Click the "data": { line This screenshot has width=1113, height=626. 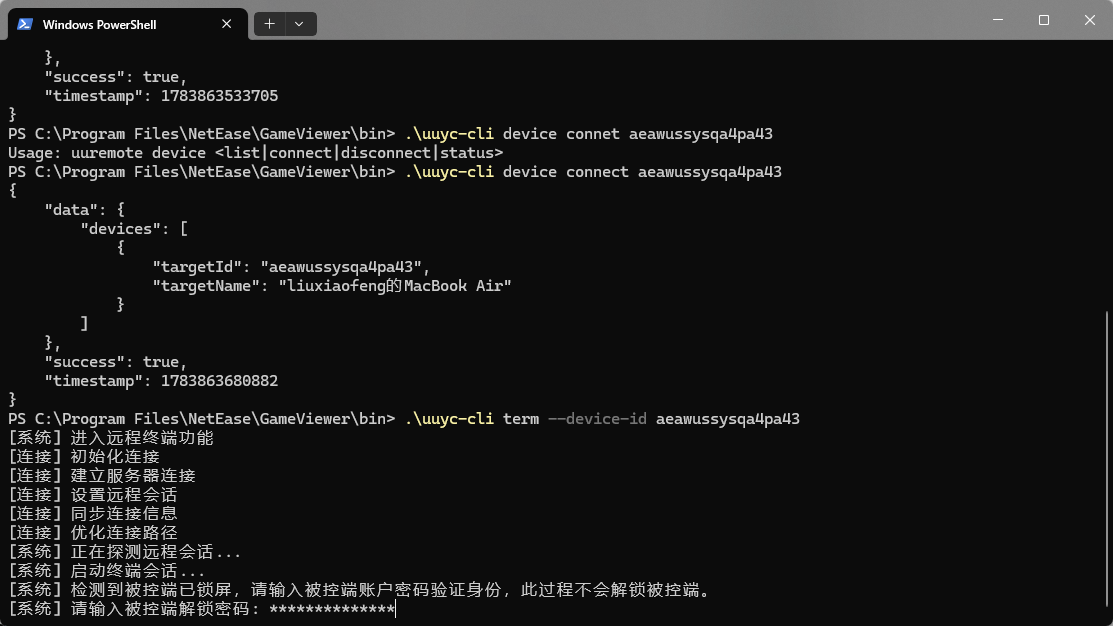tap(84, 210)
